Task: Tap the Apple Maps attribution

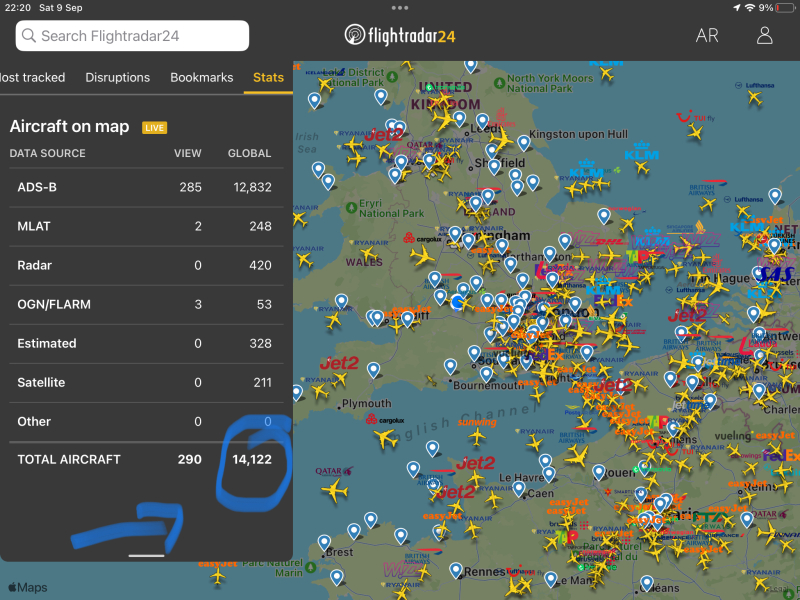Action: click(28, 587)
